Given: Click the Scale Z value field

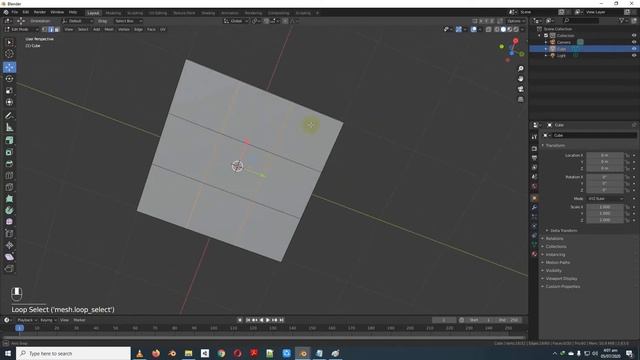Looking at the screenshot, I should pos(605,220).
